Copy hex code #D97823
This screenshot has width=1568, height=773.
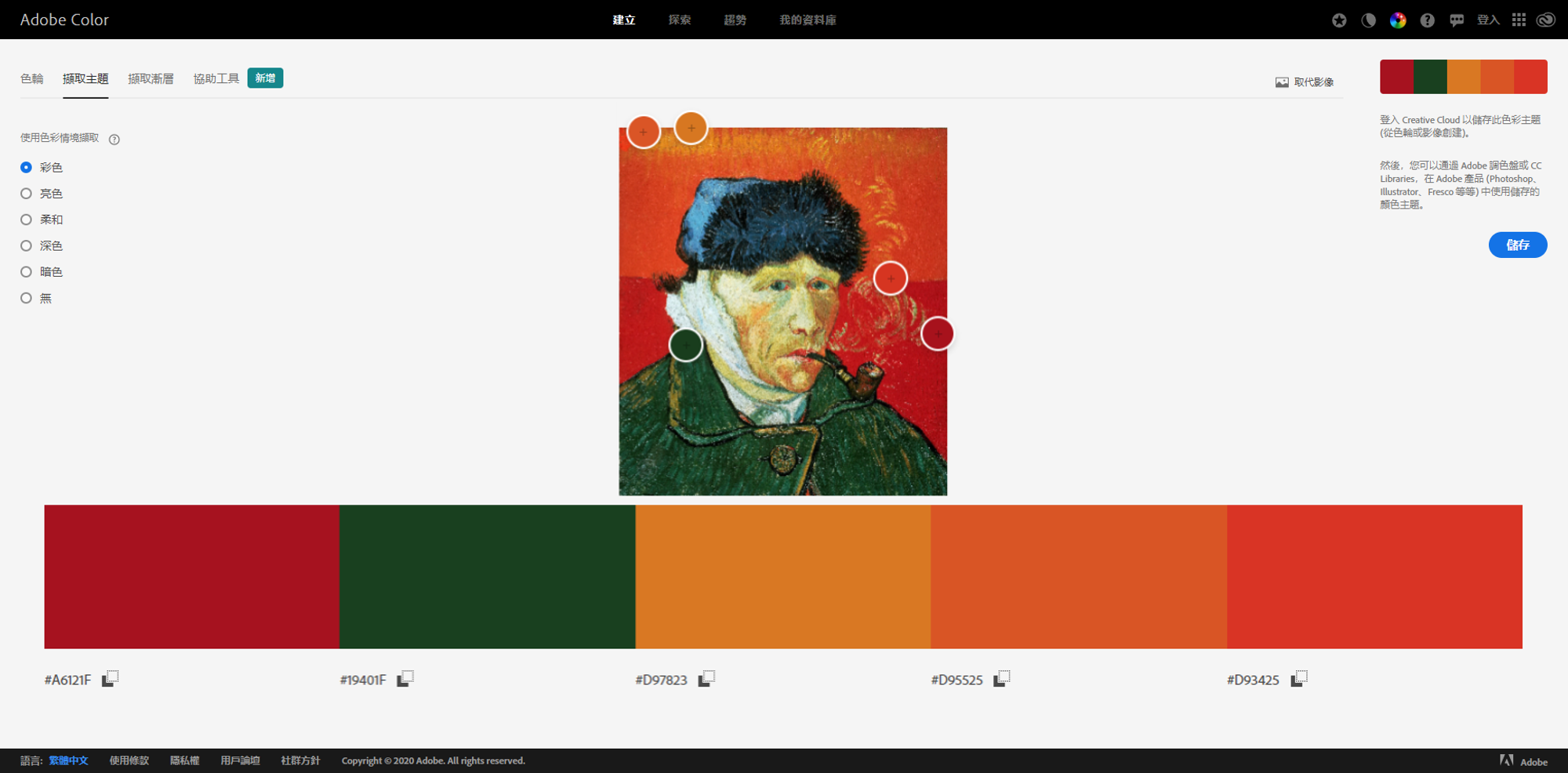pyautogui.click(x=706, y=678)
